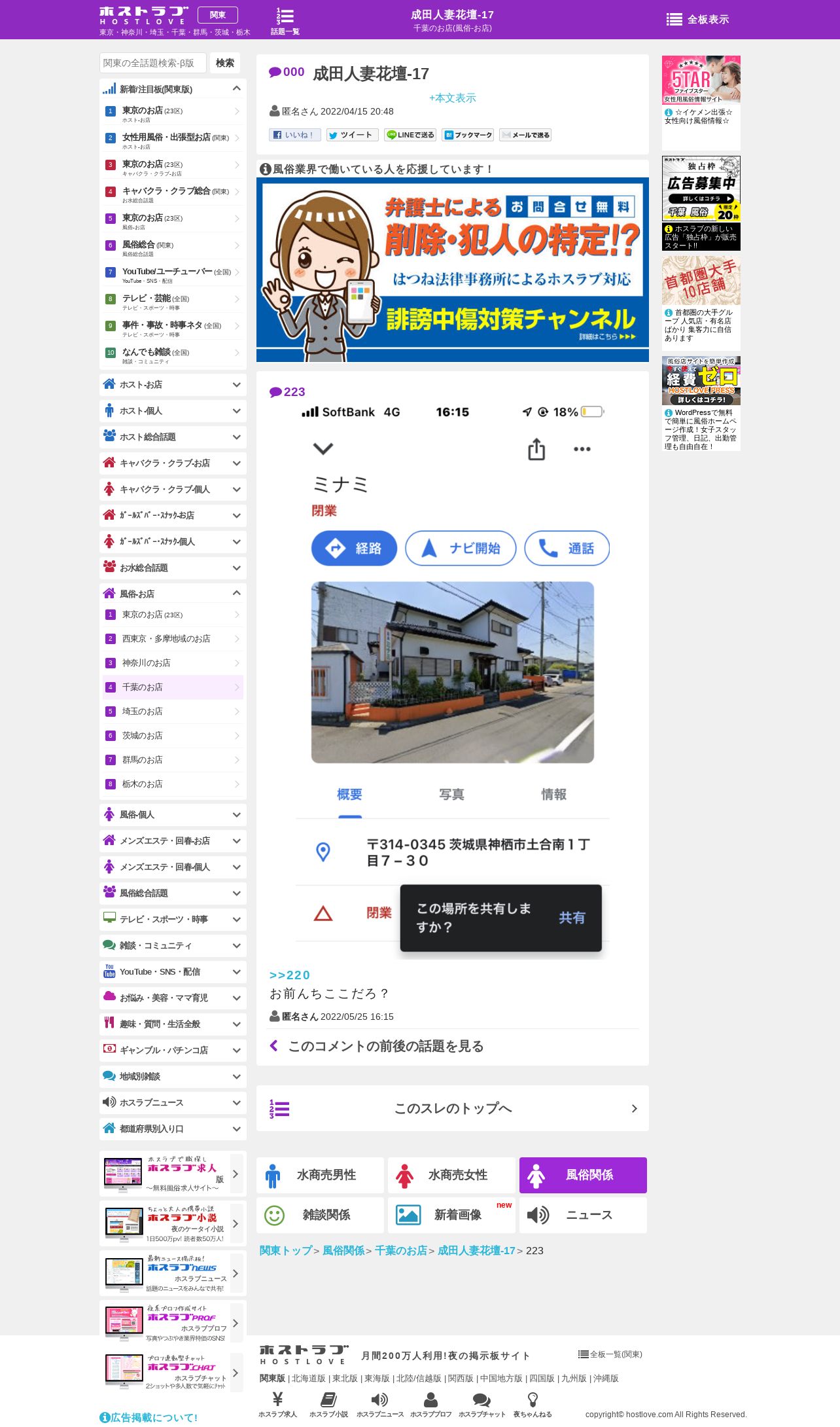Open the 話題一覧 list icon in header

(x=285, y=21)
